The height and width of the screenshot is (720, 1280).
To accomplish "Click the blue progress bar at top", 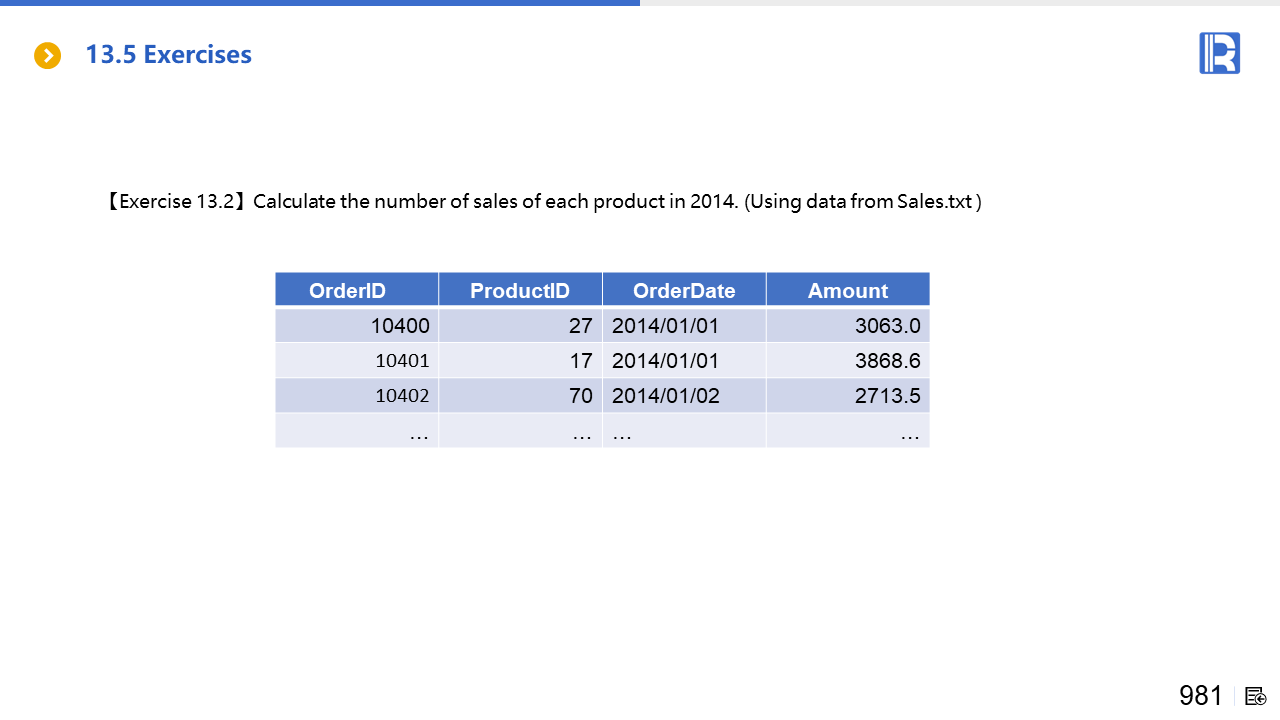I will point(320,3).
